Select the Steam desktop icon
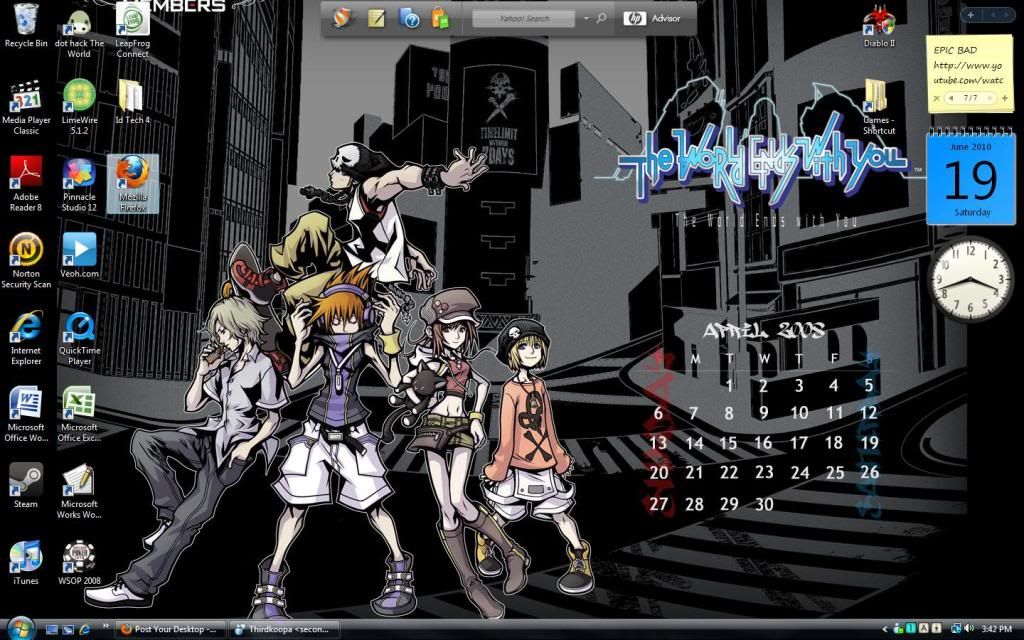The image size is (1024, 640). coord(26,486)
